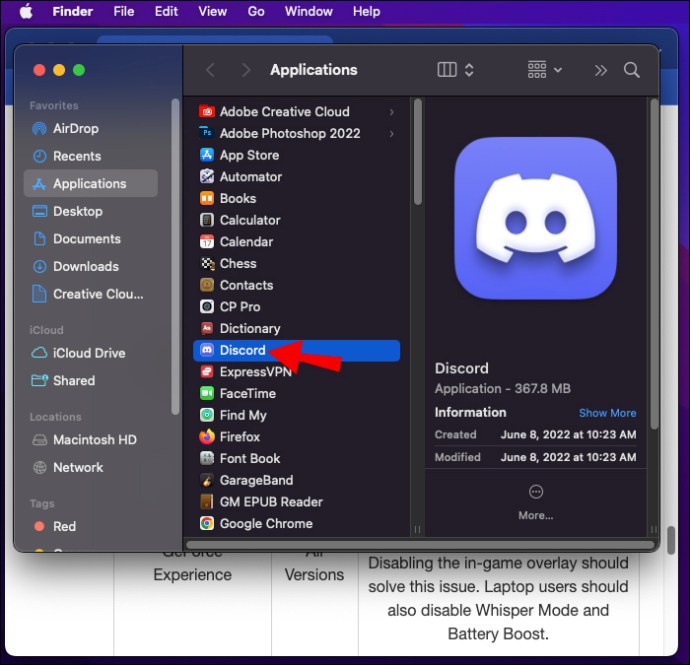This screenshot has width=690, height=665.
Task: Click the Adobe Creative Cloud icon
Action: (207, 111)
